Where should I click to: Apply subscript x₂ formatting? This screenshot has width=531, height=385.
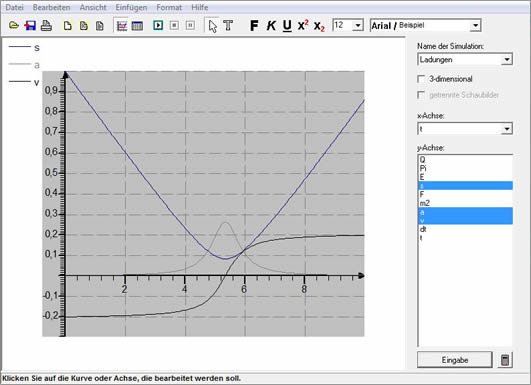(x=319, y=26)
